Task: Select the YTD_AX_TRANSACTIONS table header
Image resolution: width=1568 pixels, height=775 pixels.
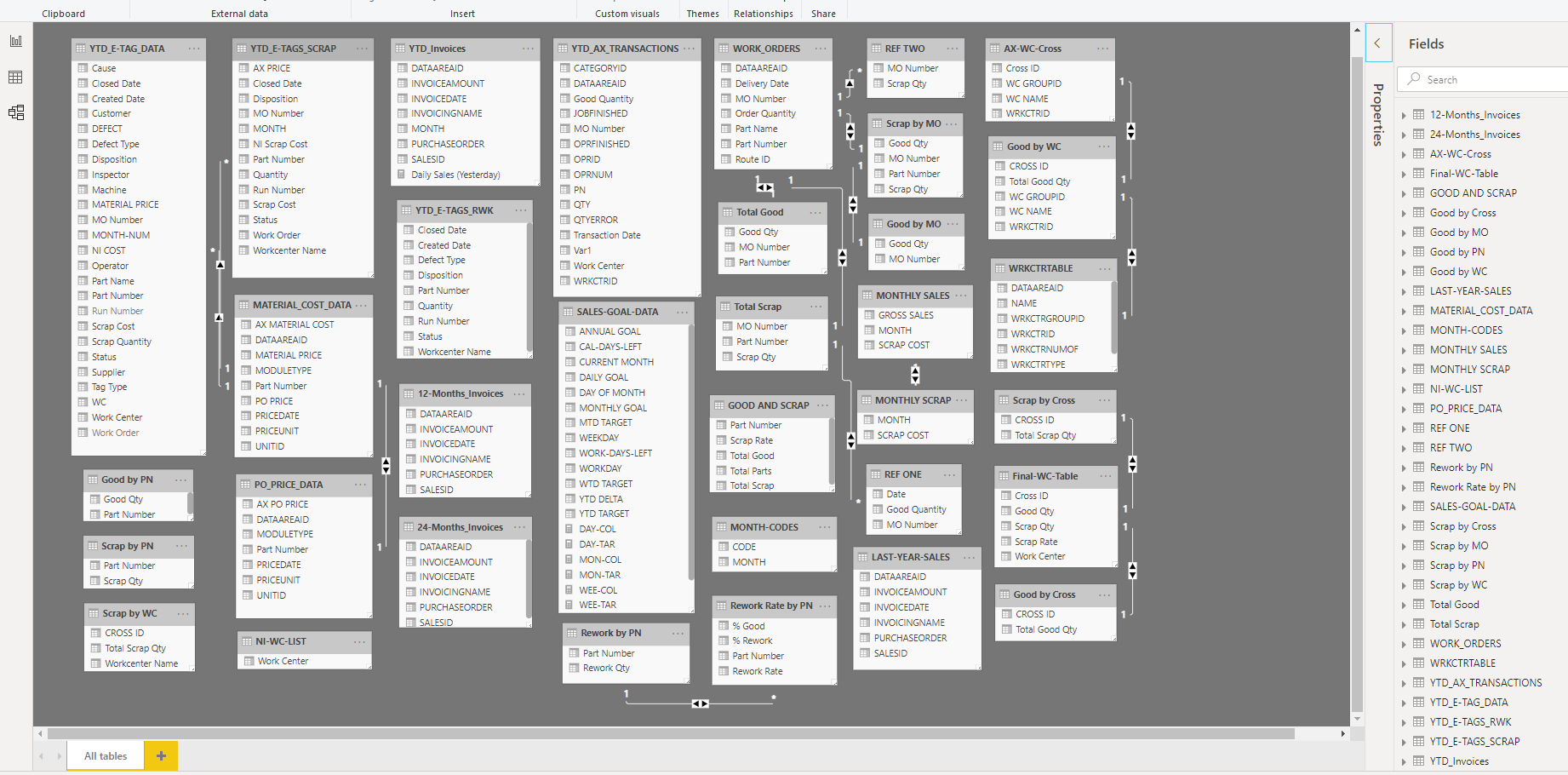Action: point(627,49)
